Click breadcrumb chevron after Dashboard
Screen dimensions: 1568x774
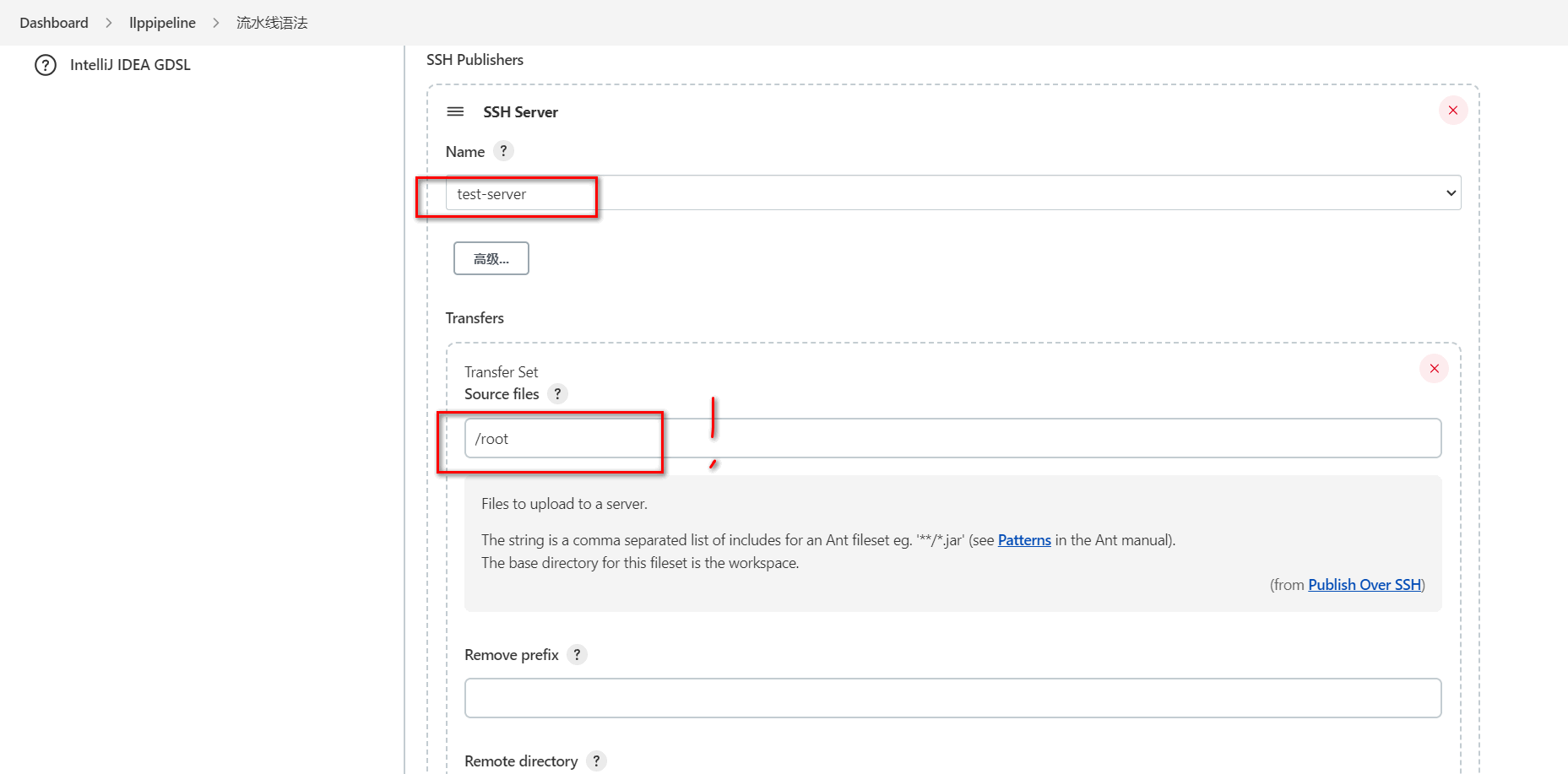coord(109,23)
